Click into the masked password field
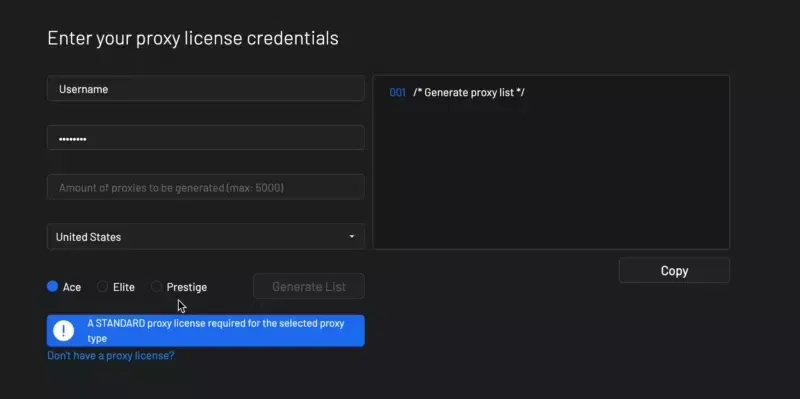800x399 pixels. (206, 138)
